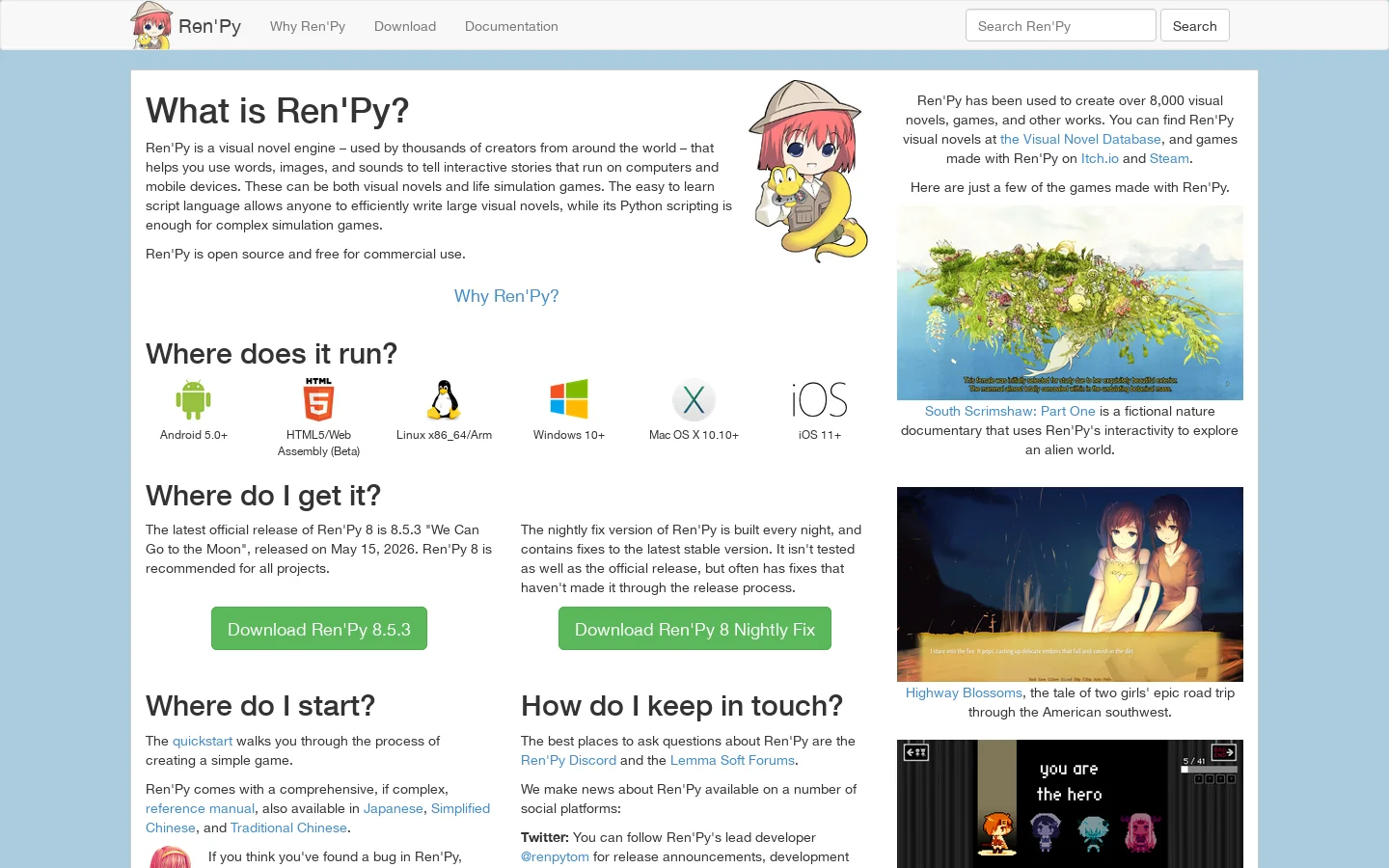Open the Highway Blossoms text link
The image size is (1389, 868).
pyautogui.click(x=964, y=692)
